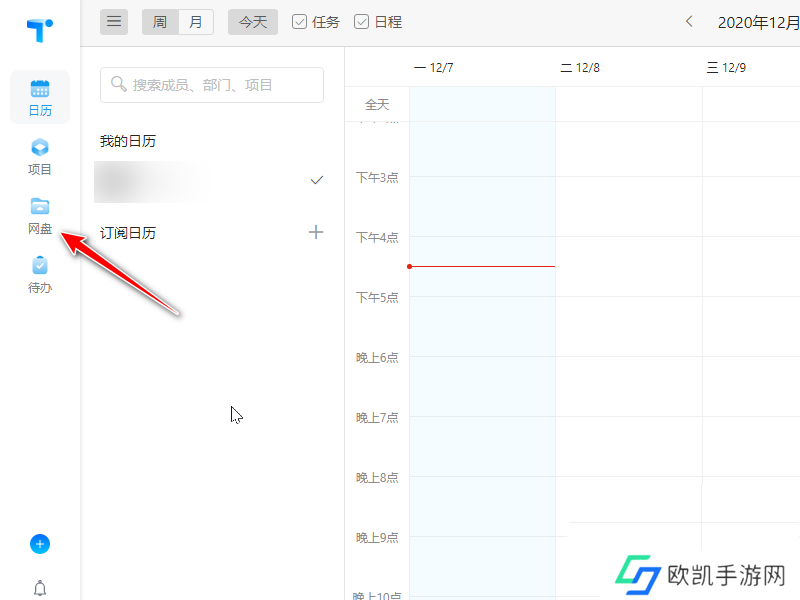Click the Teambition logo
The width and height of the screenshot is (800, 600).
click(38, 30)
